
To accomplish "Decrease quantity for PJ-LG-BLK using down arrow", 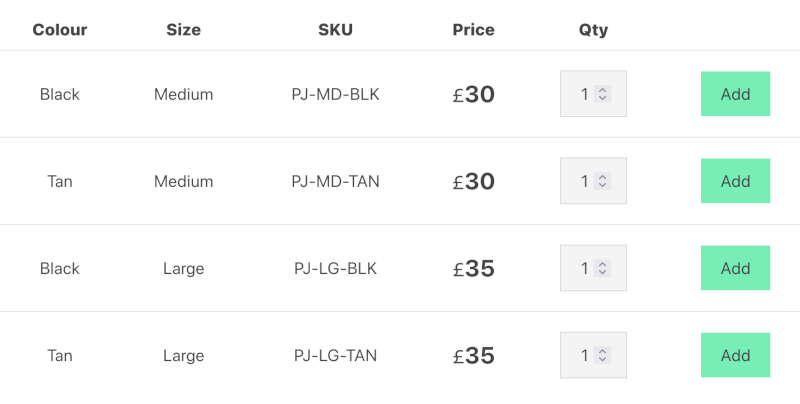I will pos(602,272).
